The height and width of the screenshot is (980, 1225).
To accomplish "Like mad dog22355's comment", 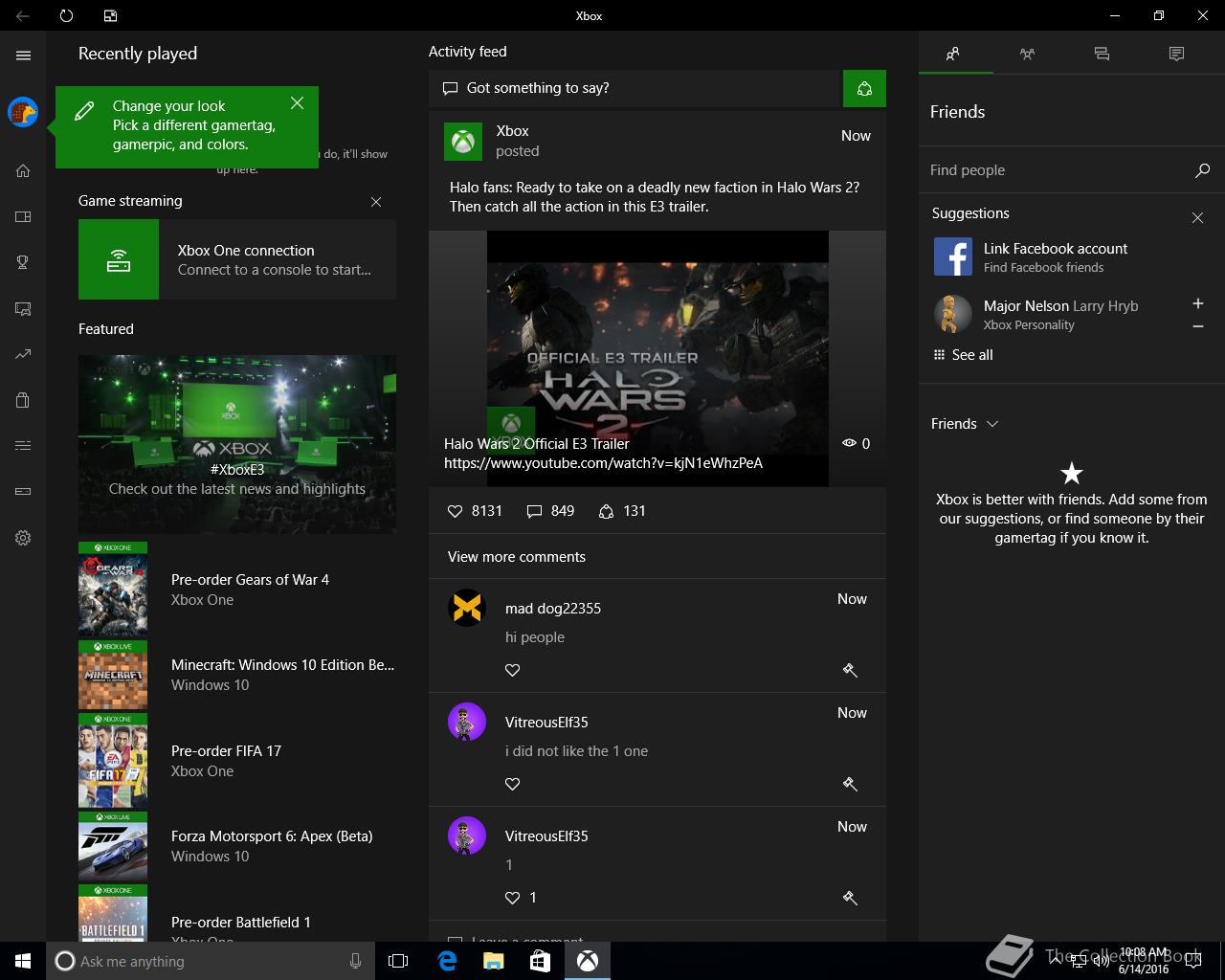I will pyautogui.click(x=513, y=670).
